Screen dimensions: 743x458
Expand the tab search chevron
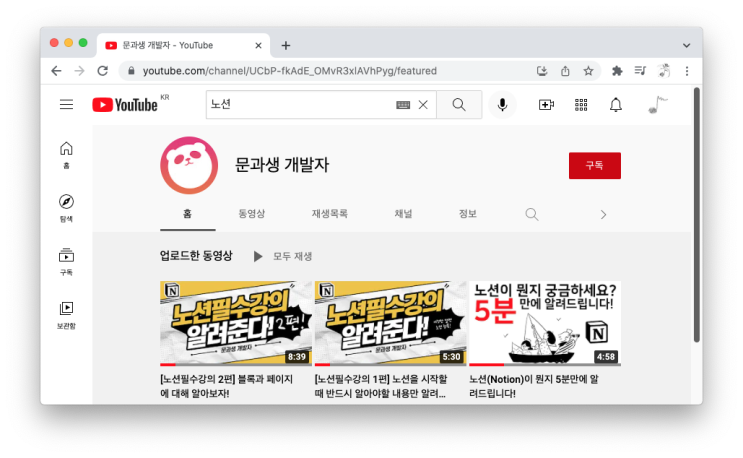point(686,45)
